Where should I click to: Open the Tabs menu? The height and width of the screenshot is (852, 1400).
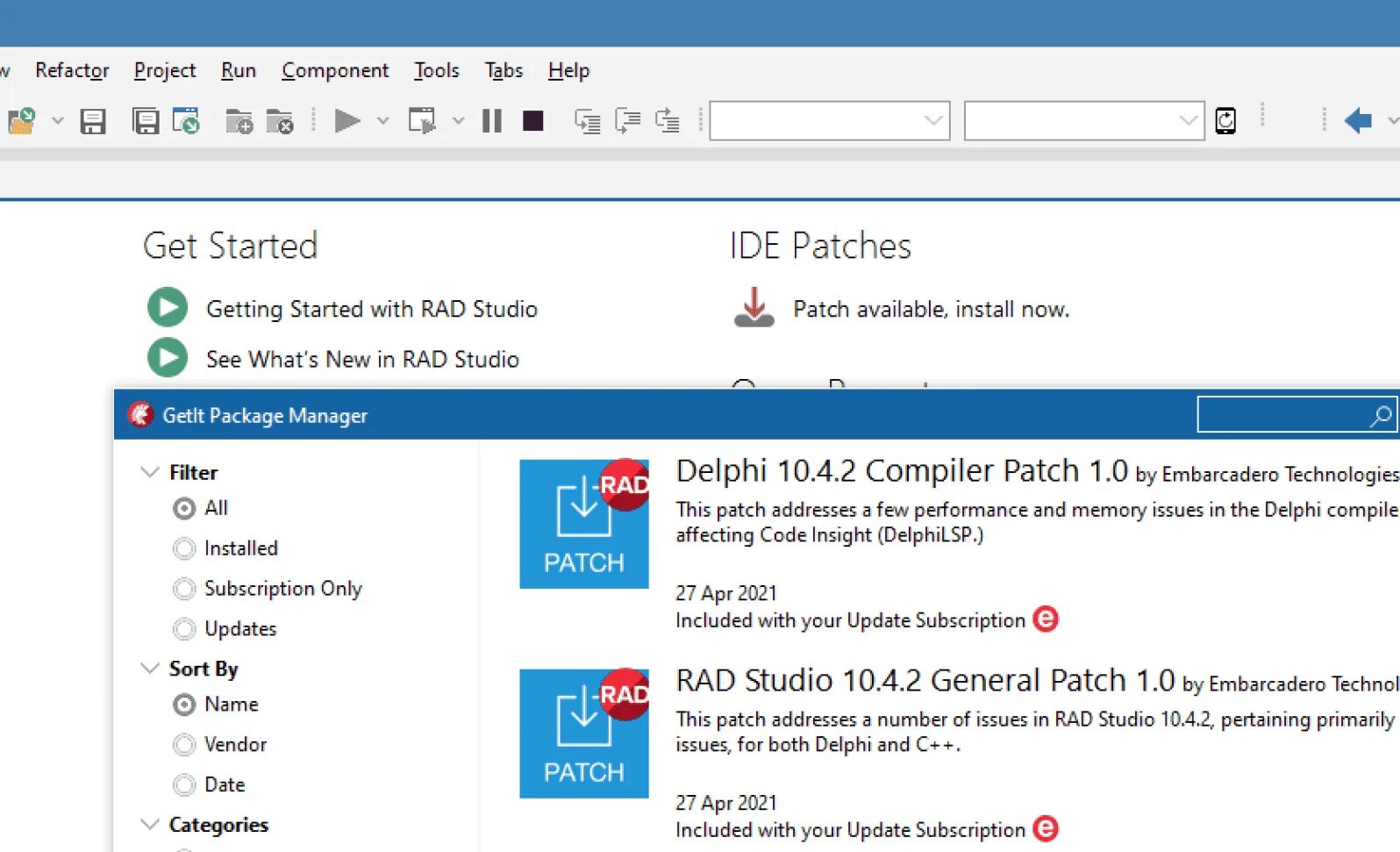coord(504,70)
